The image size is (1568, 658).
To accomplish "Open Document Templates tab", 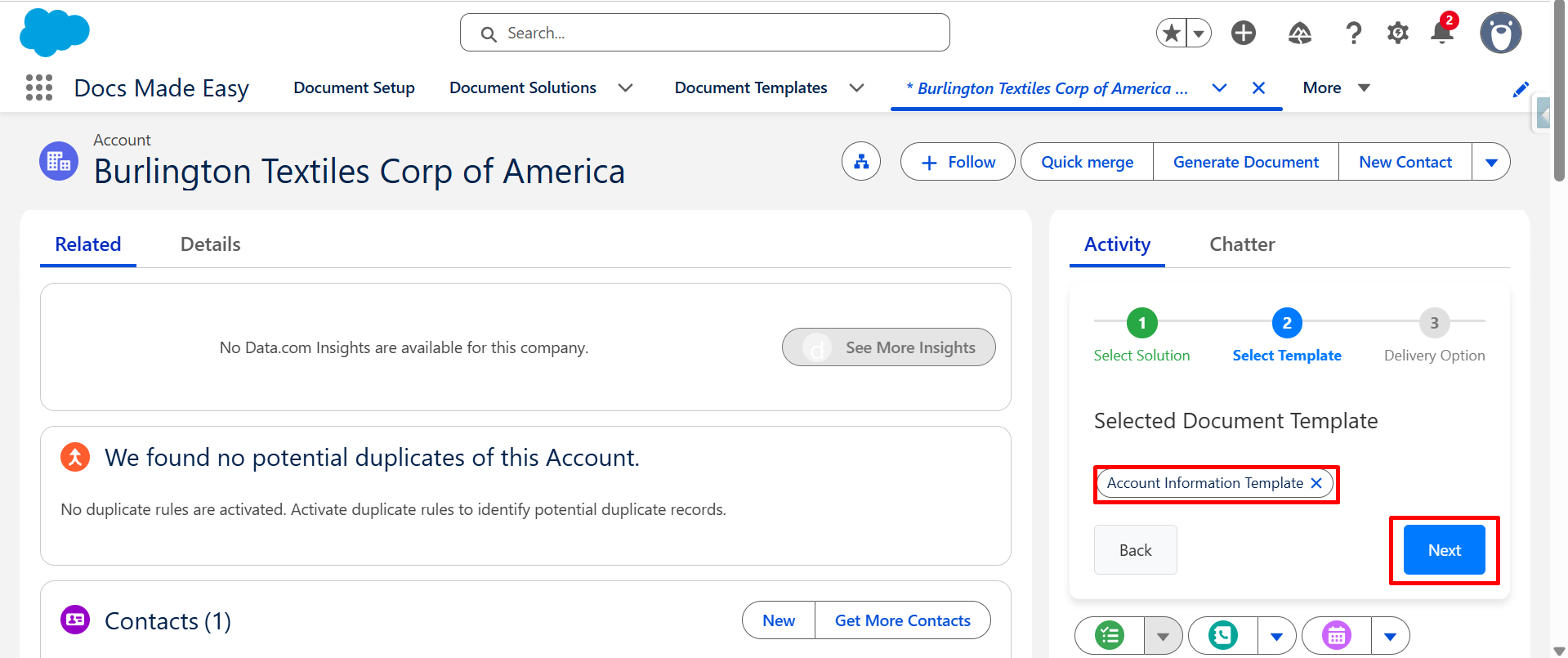I will pos(751,87).
